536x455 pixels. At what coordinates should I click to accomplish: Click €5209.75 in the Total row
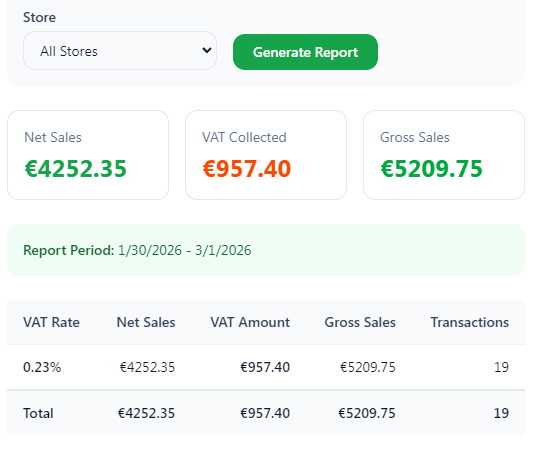pyautogui.click(x=367, y=413)
